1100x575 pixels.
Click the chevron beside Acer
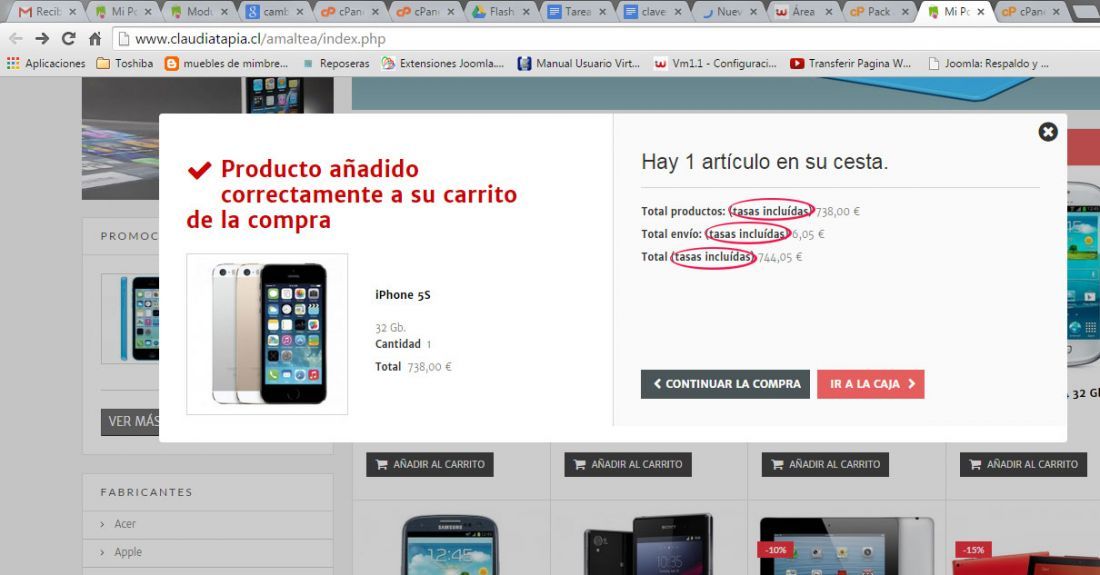point(102,525)
